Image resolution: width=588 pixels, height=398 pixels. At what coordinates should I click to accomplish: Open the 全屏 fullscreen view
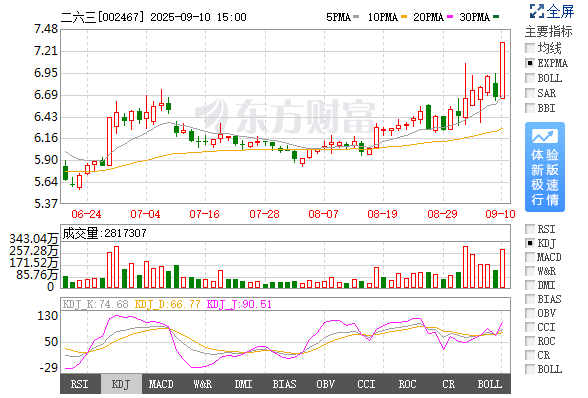pos(552,11)
